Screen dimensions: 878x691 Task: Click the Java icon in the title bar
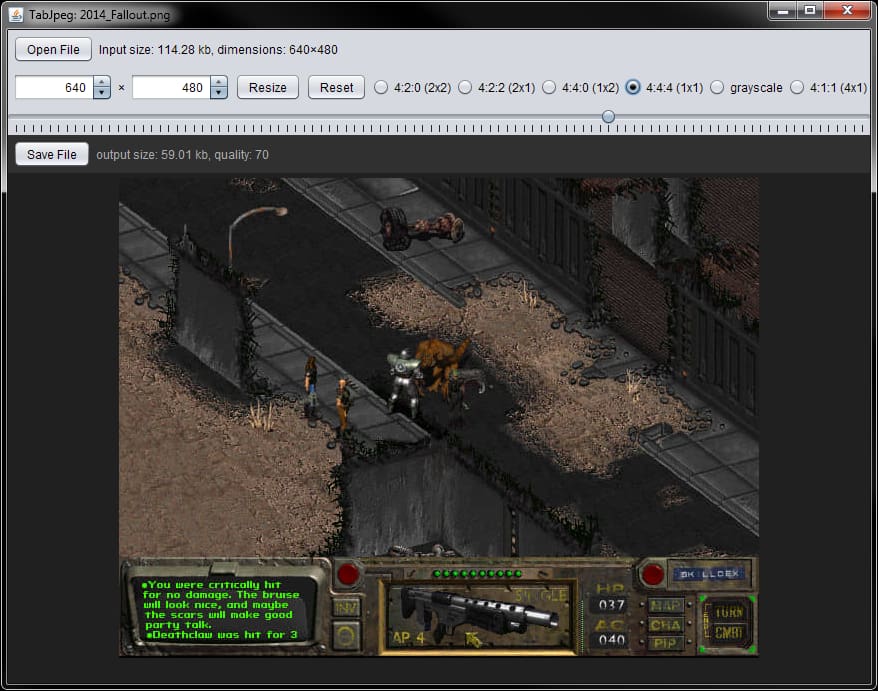pos(16,15)
